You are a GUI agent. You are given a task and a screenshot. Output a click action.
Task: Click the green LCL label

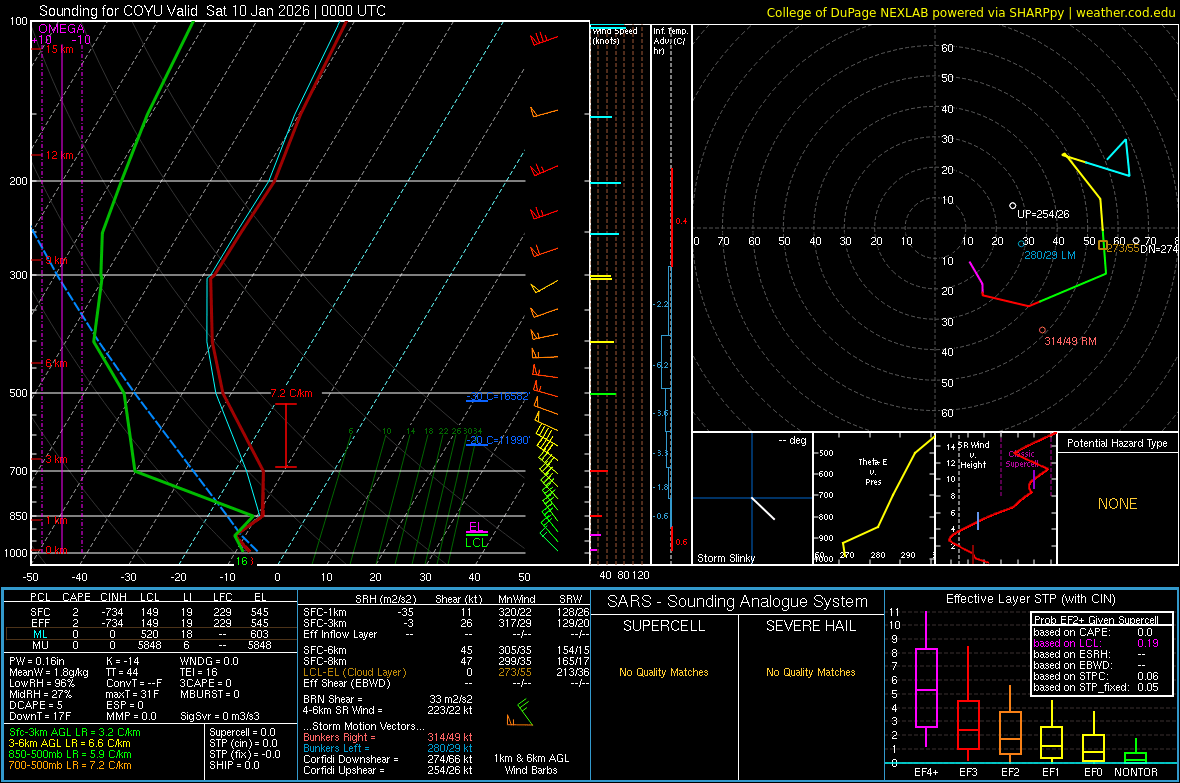[x=476, y=542]
